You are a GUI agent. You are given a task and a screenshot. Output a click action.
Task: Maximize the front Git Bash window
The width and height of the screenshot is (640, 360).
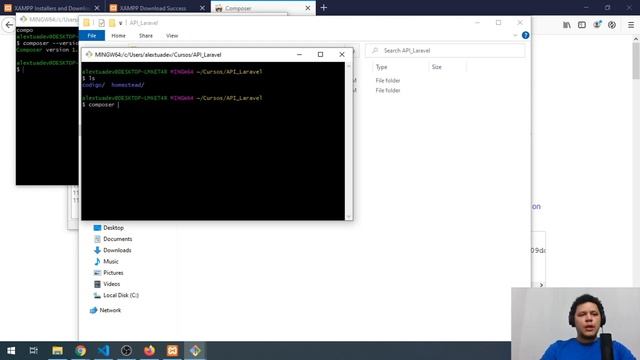[x=320, y=54]
